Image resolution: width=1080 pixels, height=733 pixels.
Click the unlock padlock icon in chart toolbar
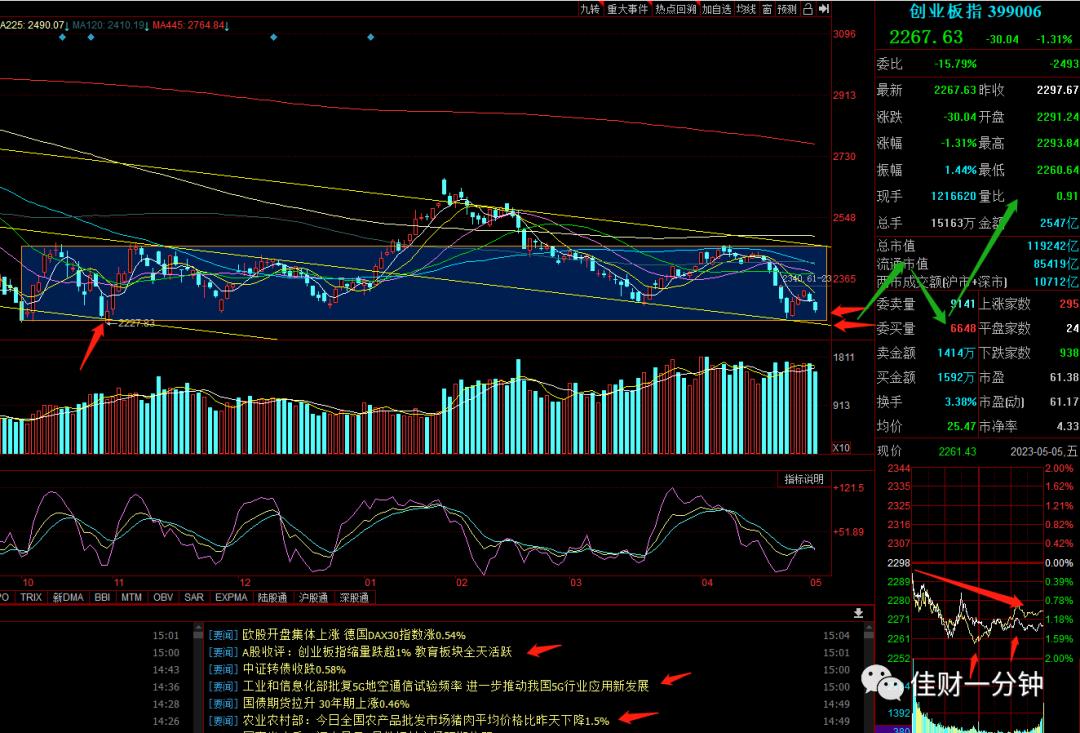(x=808, y=9)
